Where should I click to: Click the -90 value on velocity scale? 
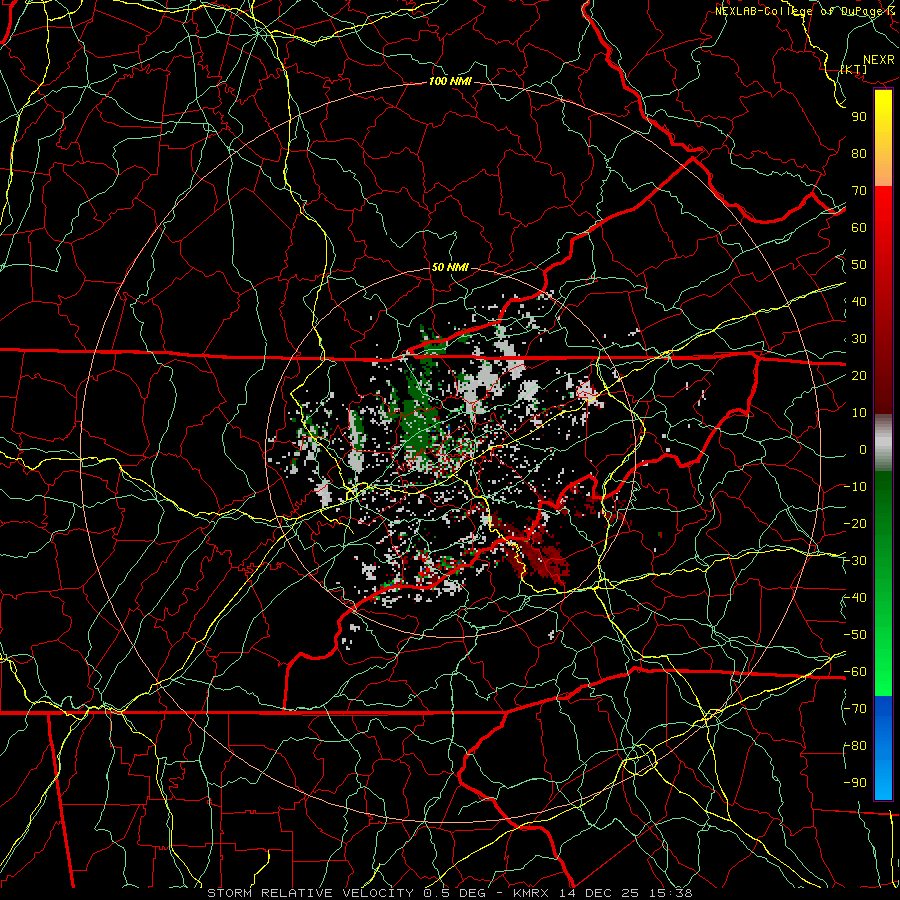(856, 783)
